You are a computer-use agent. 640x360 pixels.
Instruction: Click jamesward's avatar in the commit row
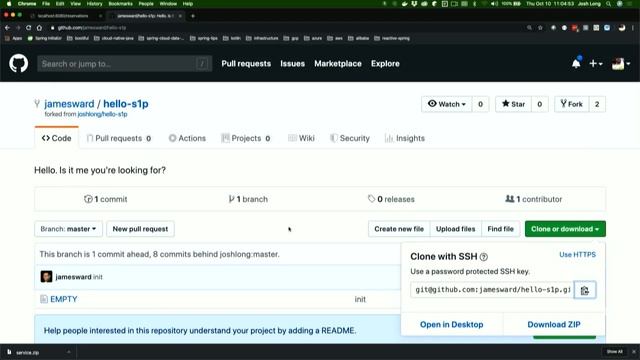[46, 276]
